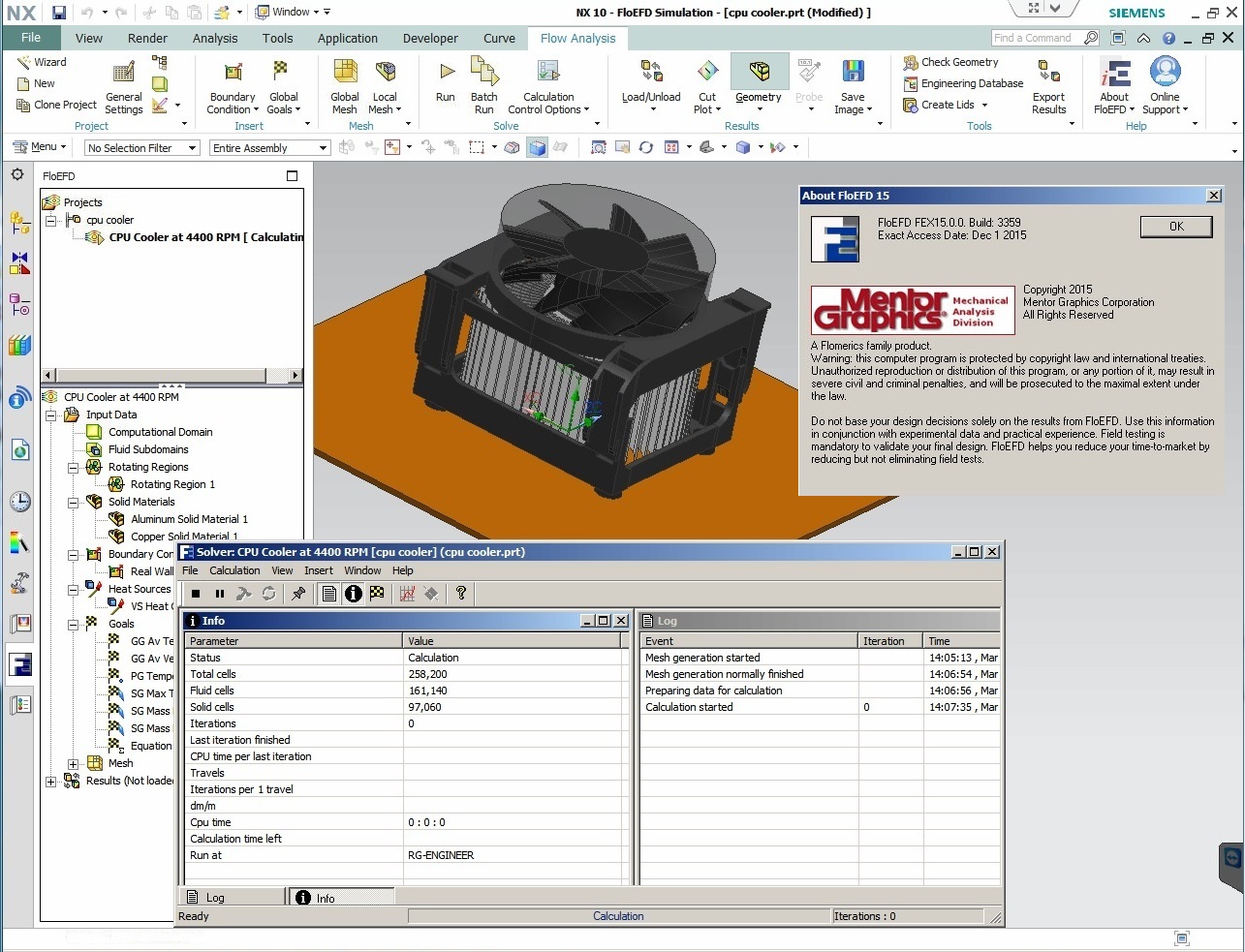The width and height of the screenshot is (1245, 952).
Task: Click the pin icon in the Solver toolbar
Action: (x=298, y=594)
